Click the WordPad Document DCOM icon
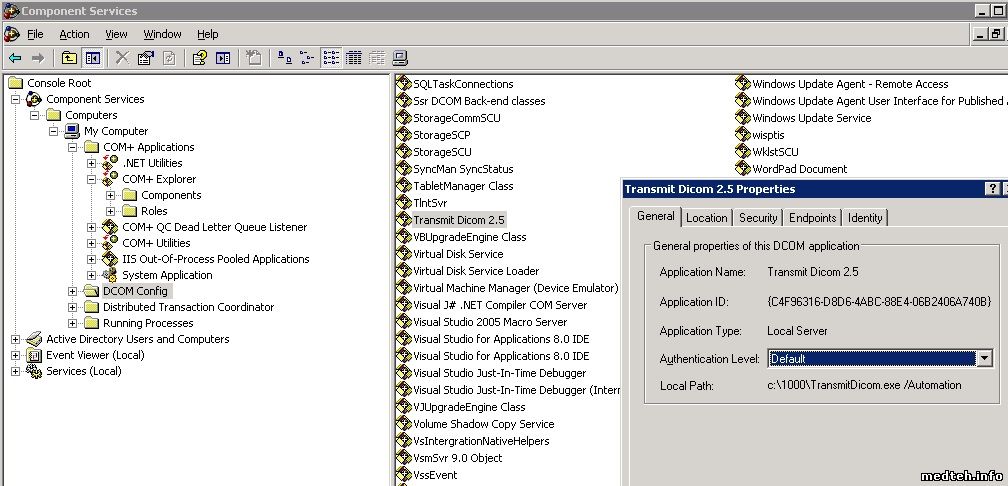 (743, 169)
